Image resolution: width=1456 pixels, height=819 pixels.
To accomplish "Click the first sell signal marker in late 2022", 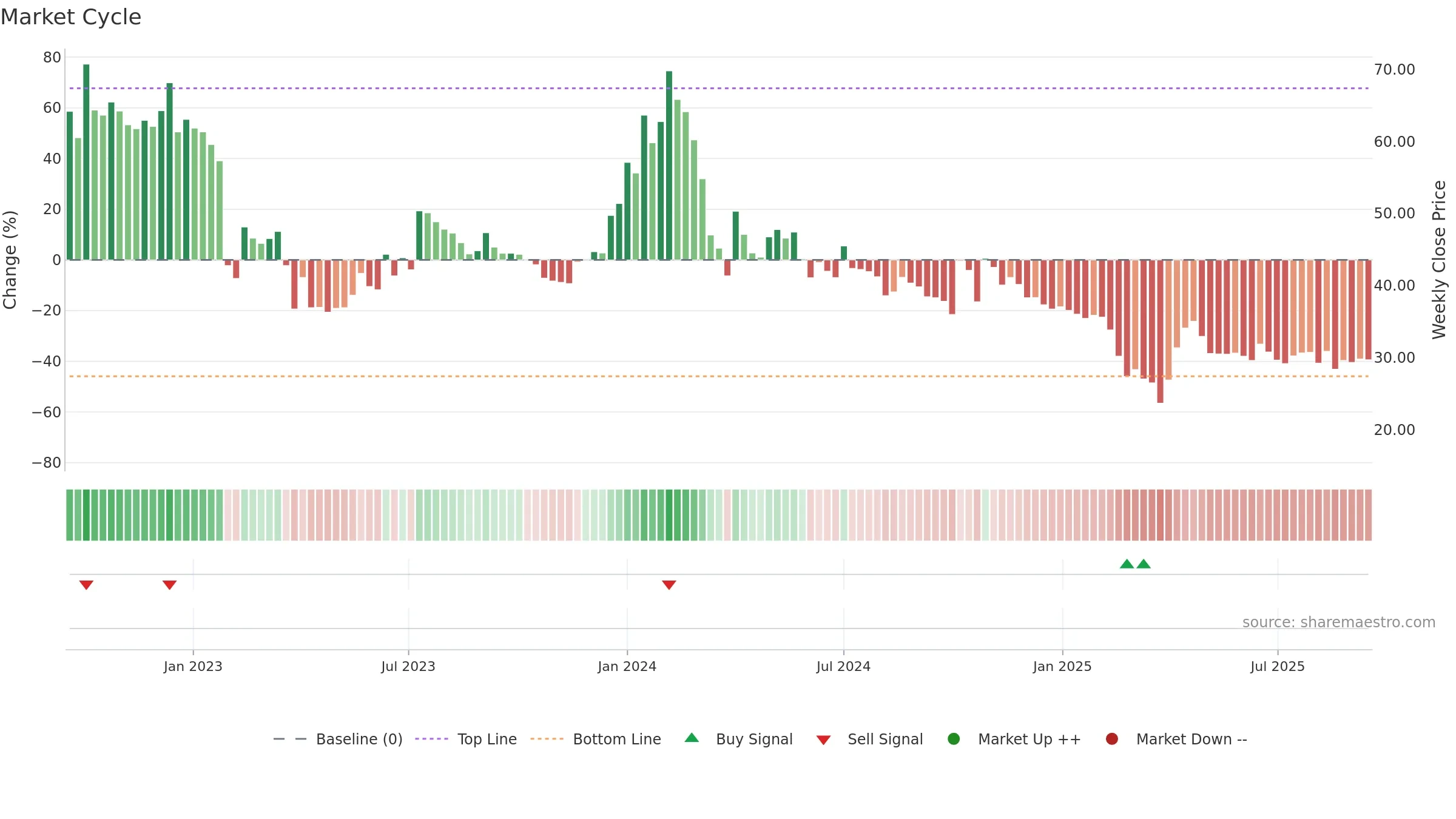I will [x=86, y=585].
